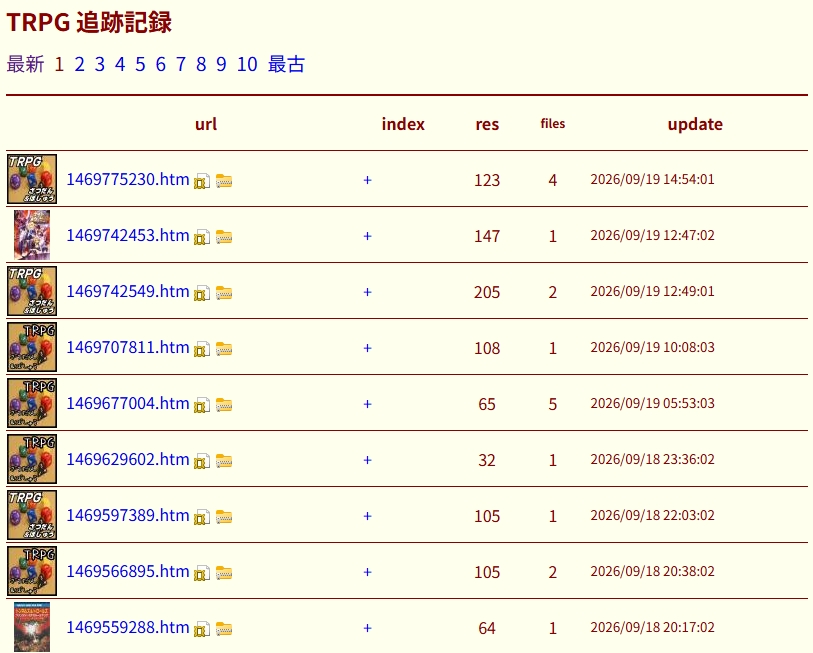This screenshot has width=813, height=653.
Task: Click the TRPG dice thumbnail for 1469677004.htm
Action: [x=32, y=403]
